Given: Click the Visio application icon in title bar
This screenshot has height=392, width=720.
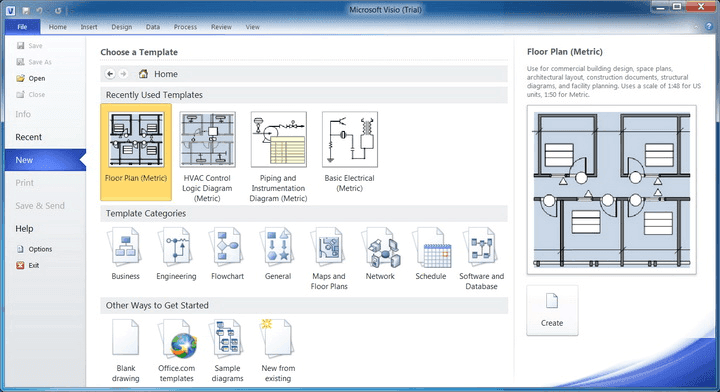Looking at the screenshot, I should pos(10,10).
